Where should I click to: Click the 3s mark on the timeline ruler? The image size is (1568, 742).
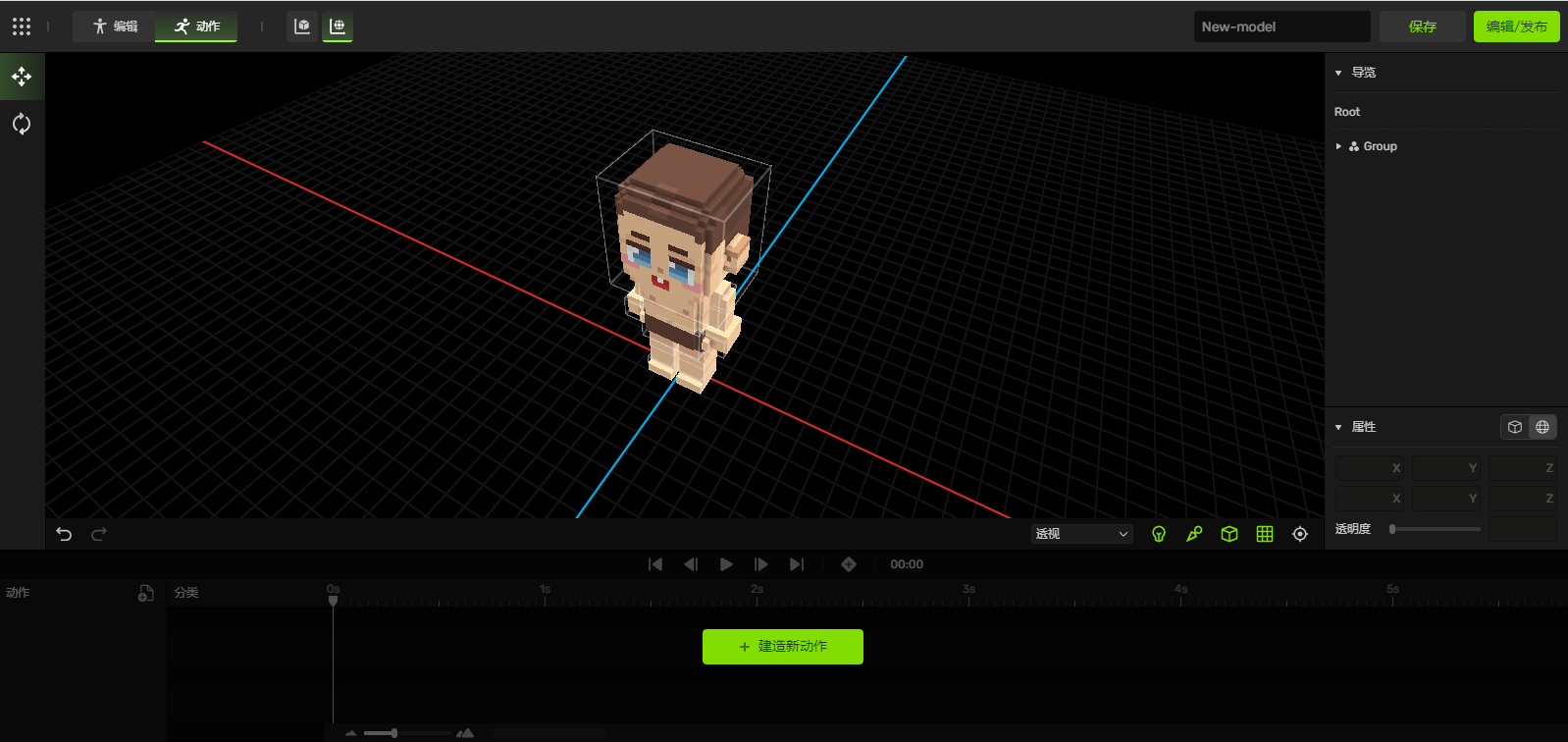(969, 589)
